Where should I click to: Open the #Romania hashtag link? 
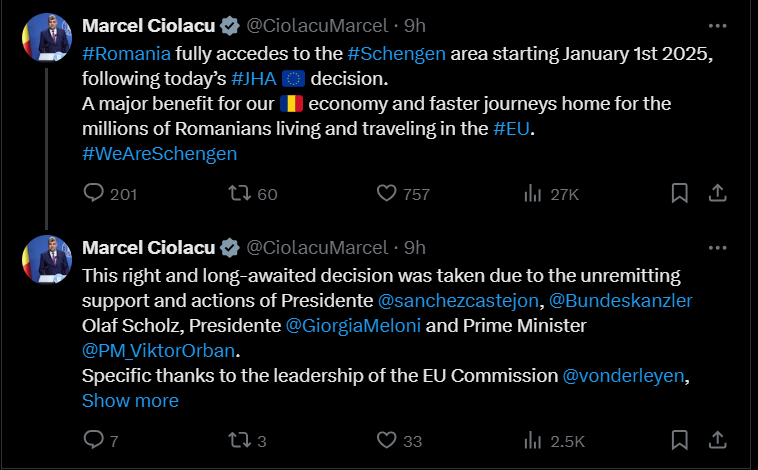pyautogui.click(x=125, y=53)
